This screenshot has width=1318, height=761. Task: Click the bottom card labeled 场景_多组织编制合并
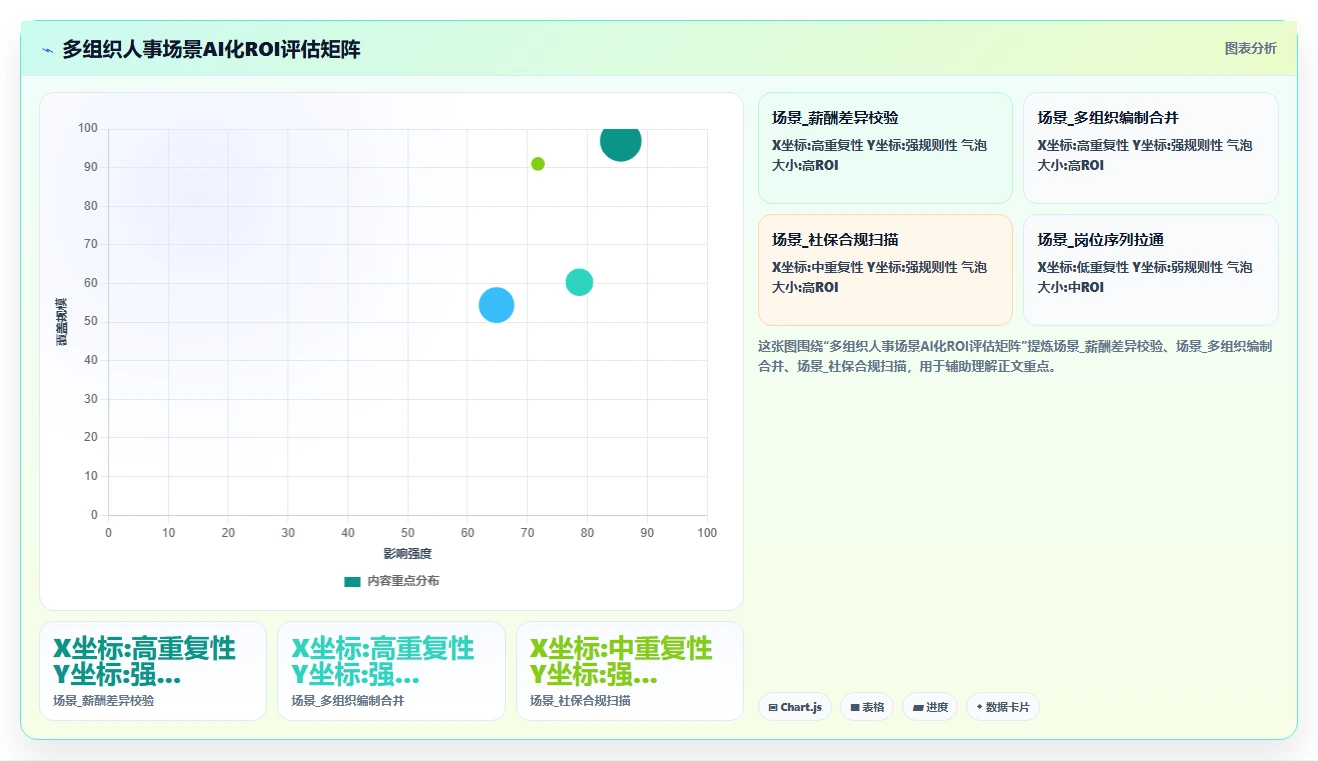coord(391,671)
